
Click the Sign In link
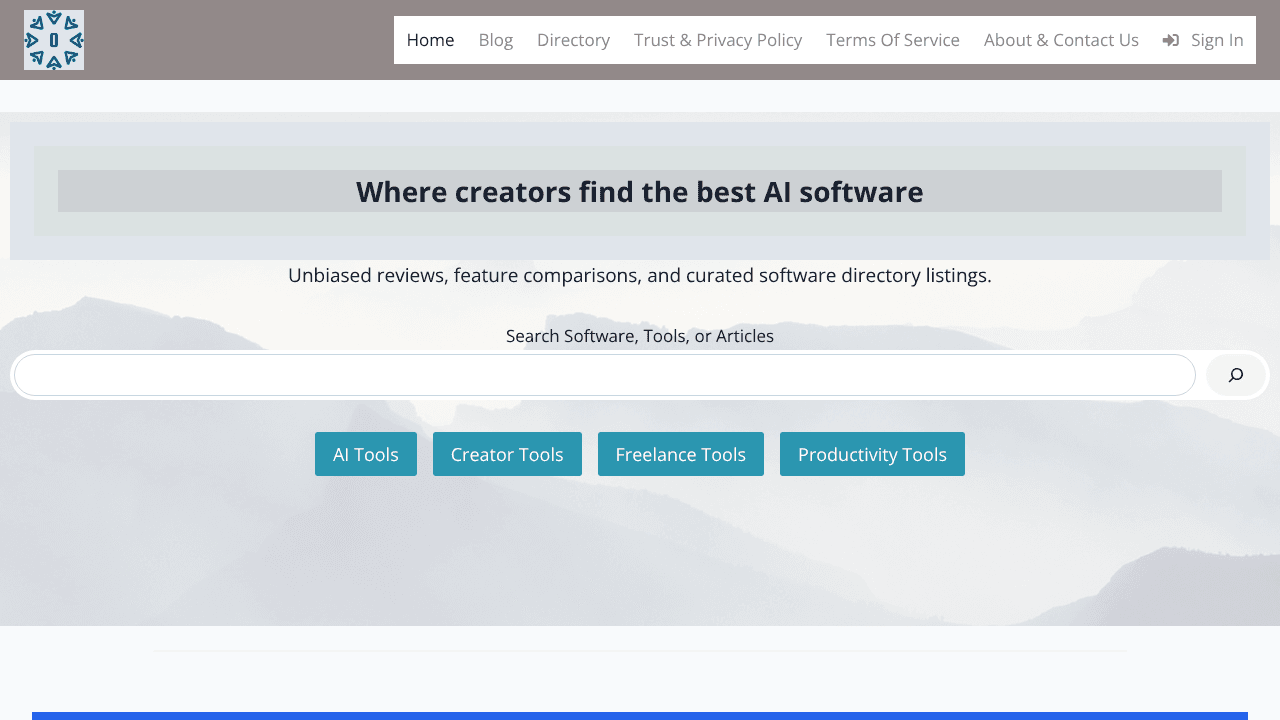pyautogui.click(x=1203, y=40)
